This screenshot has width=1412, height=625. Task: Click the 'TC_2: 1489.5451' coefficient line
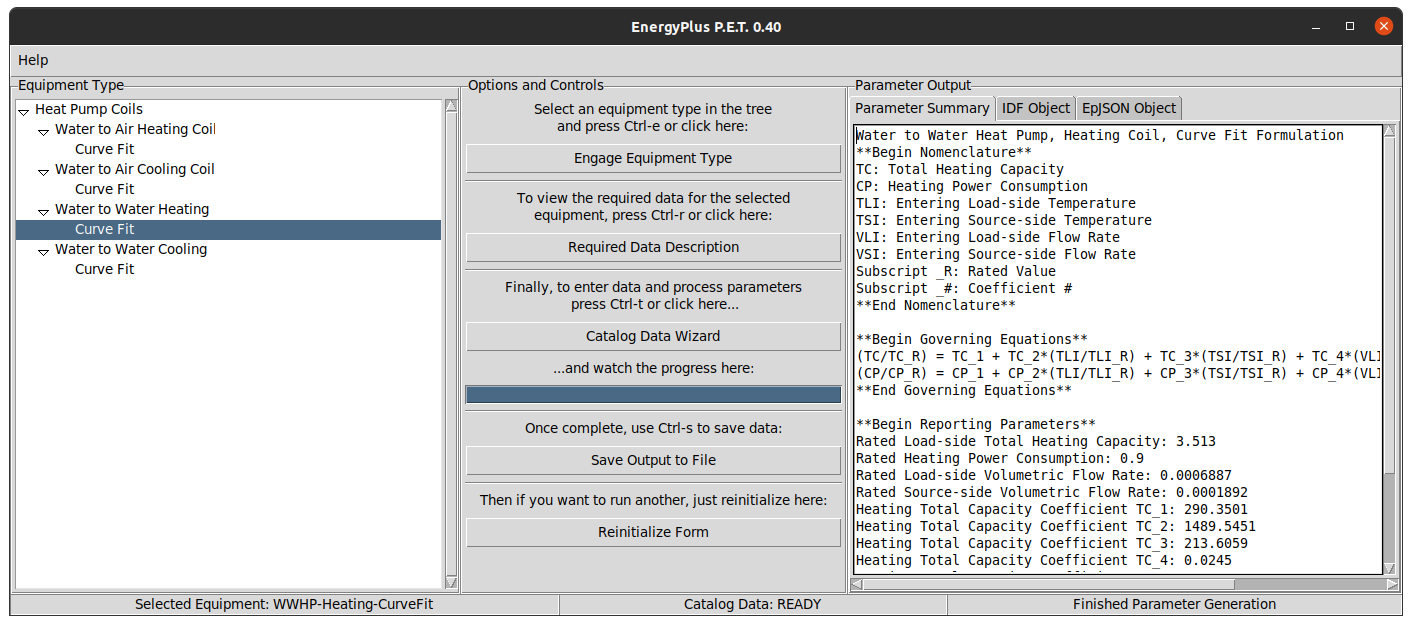click(1056, 526)
